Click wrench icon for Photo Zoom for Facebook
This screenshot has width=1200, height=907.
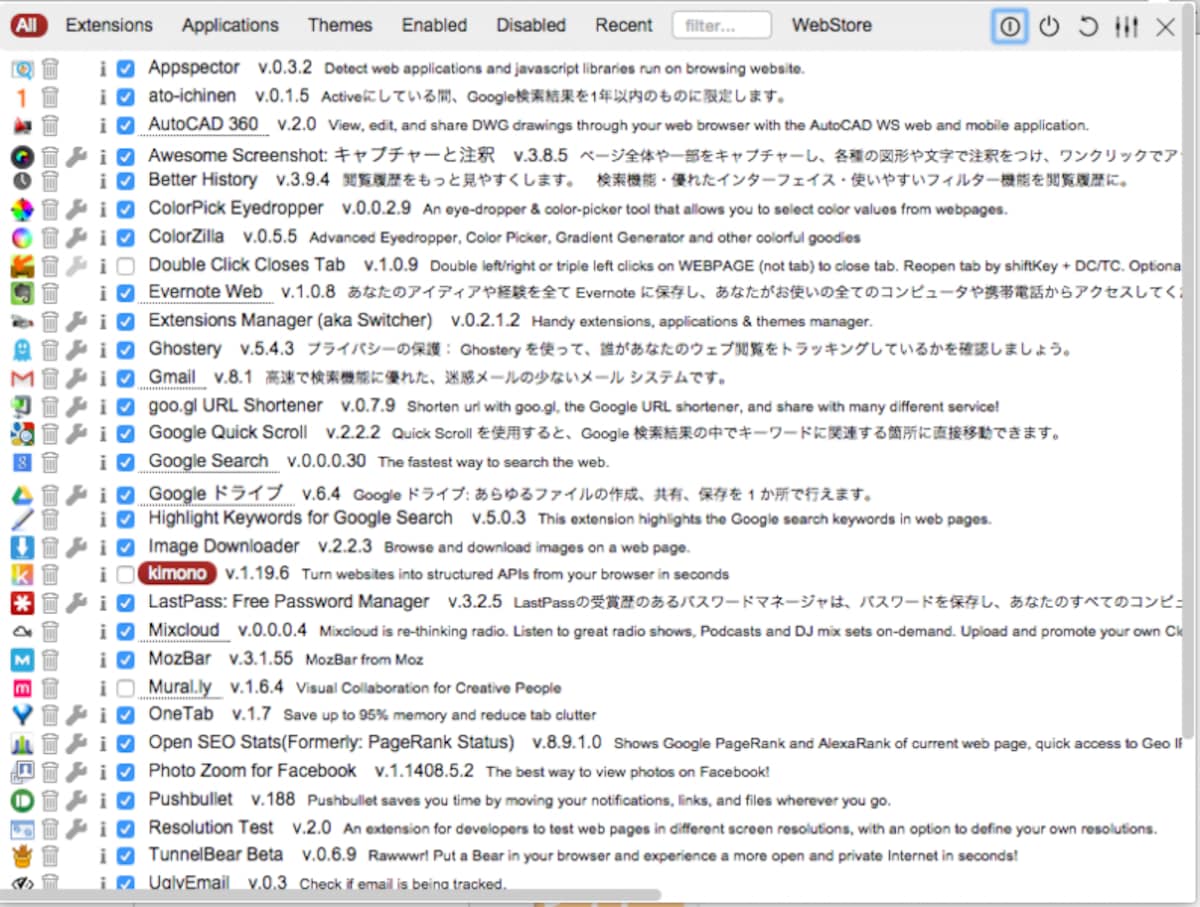pos(76,772)
